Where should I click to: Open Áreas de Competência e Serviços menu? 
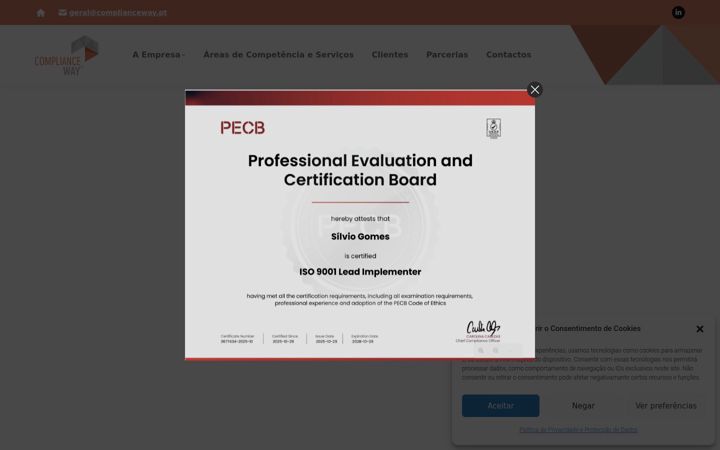pyautogui.click(x=278, y=55)
